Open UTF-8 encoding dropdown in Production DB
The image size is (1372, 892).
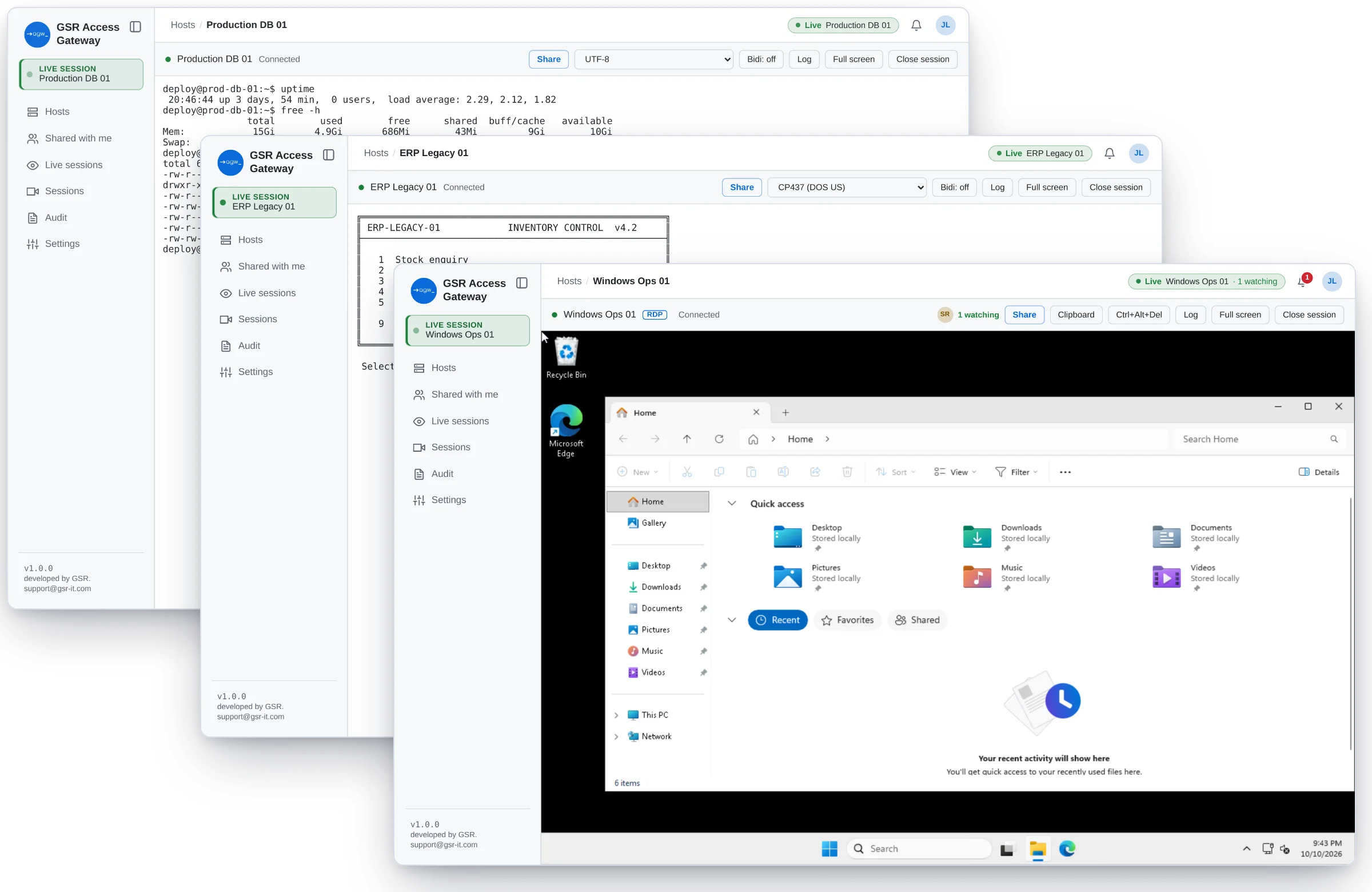(653, 59)
